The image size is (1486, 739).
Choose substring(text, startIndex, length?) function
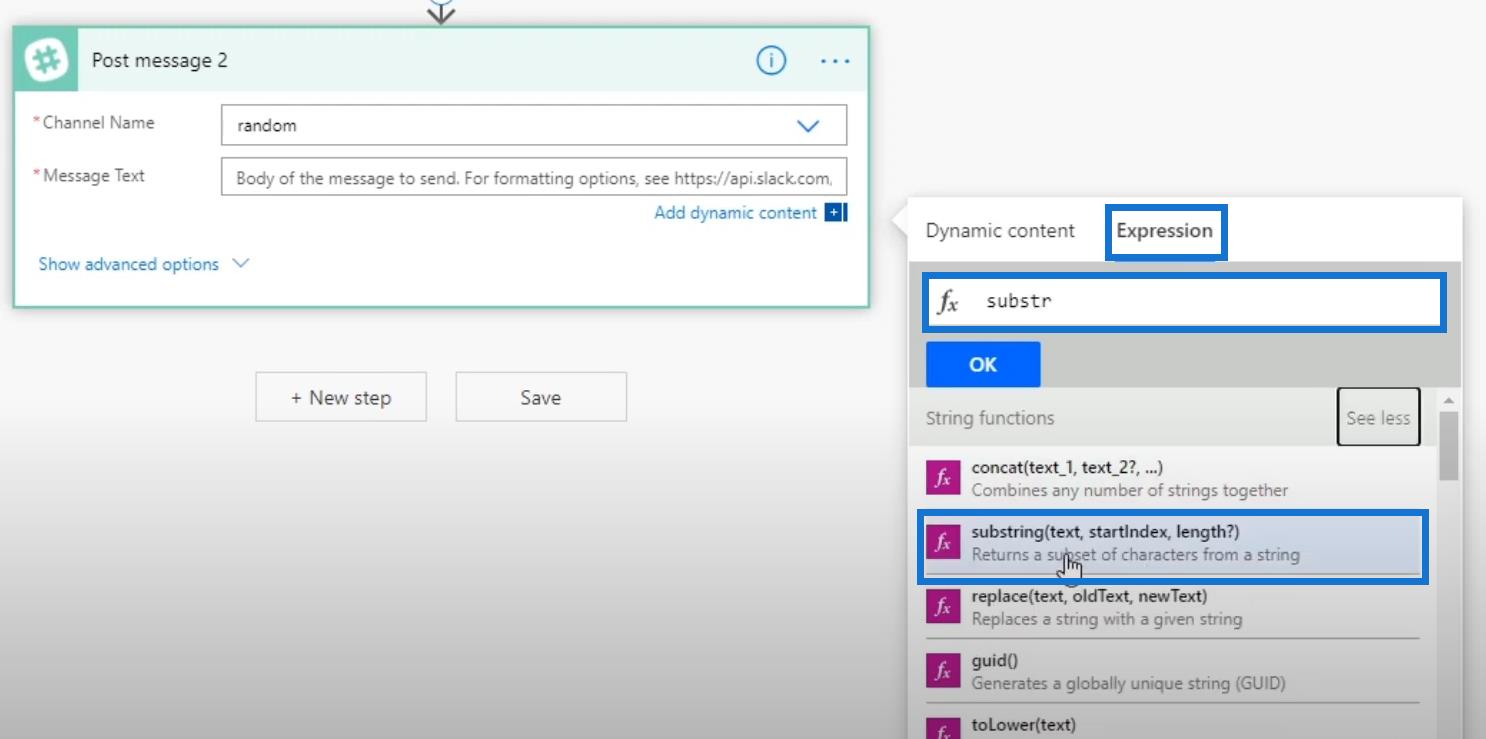[1173, 542]
